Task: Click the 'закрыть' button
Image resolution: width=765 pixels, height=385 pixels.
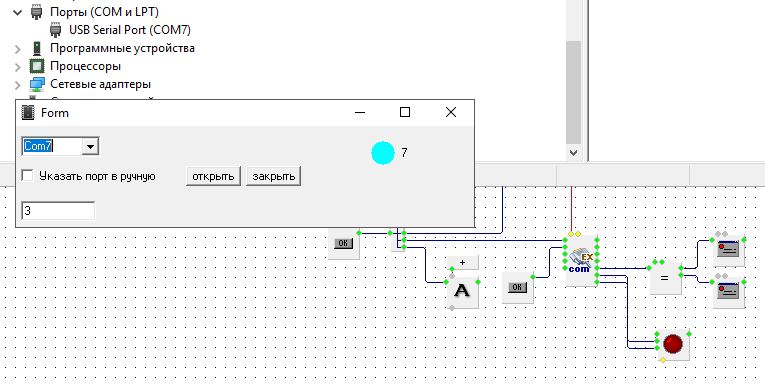Action: [x=273, y=176]
